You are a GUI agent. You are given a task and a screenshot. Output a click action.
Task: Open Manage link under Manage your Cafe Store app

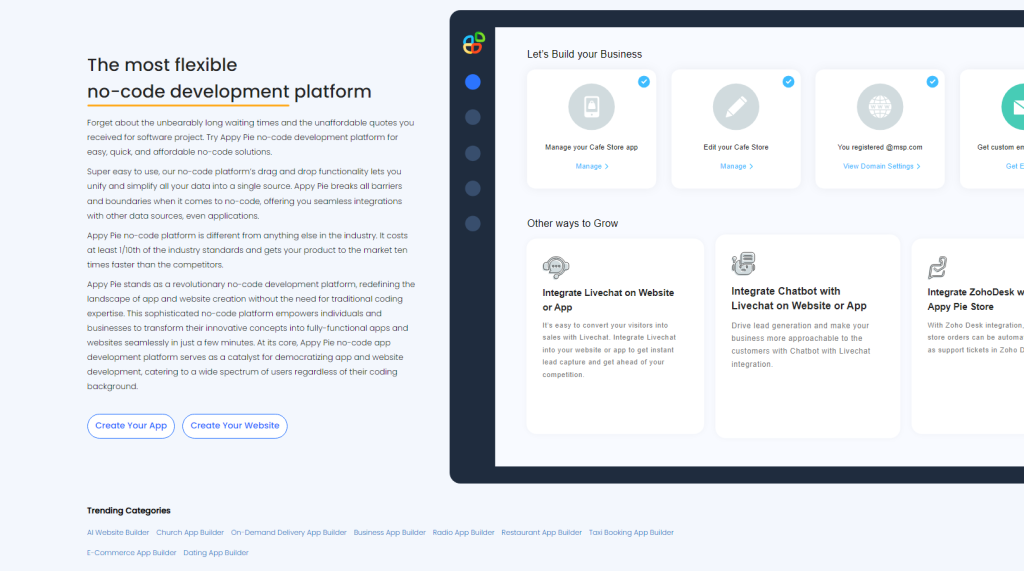coord(592,166)
